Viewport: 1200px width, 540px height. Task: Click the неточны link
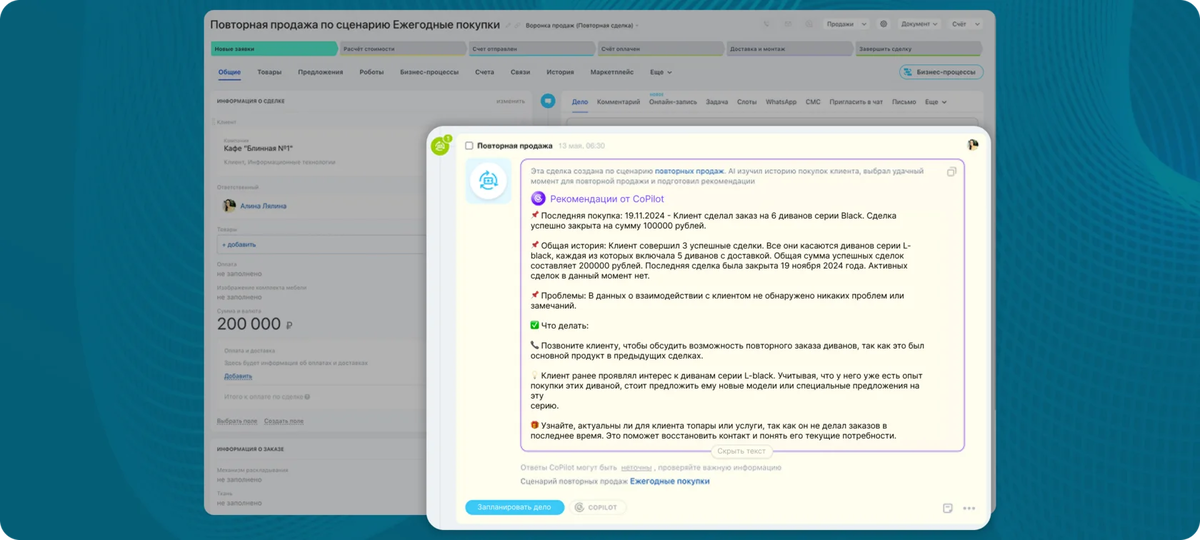point(636,467)
